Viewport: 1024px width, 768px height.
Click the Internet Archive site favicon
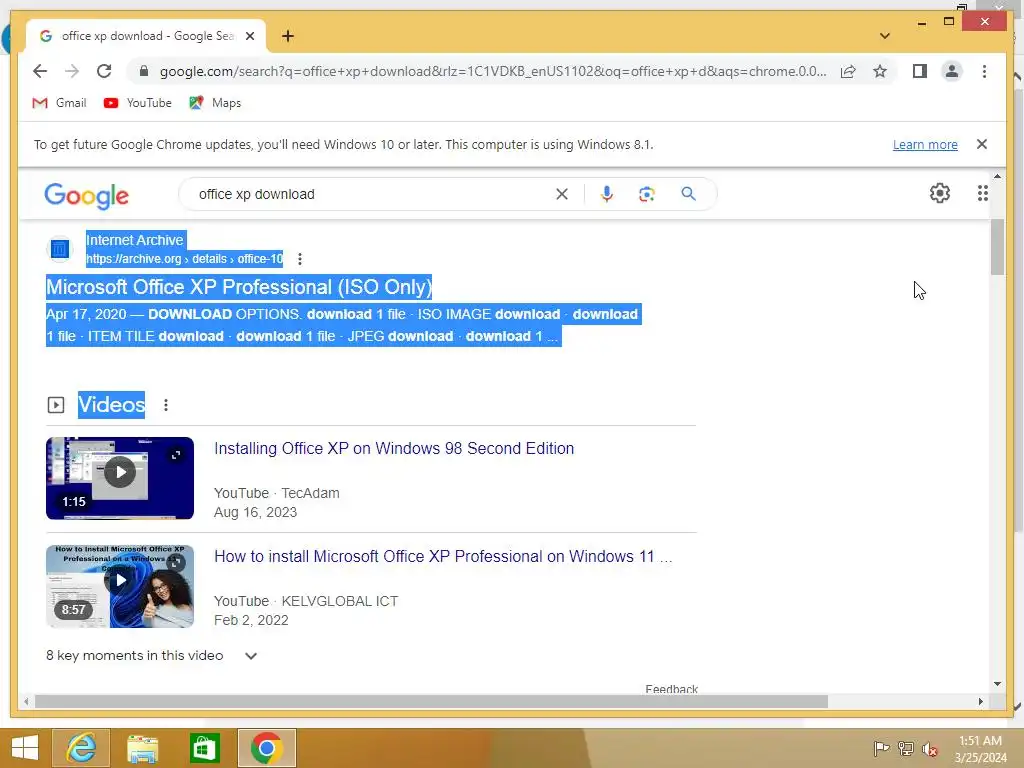point(59,249)
